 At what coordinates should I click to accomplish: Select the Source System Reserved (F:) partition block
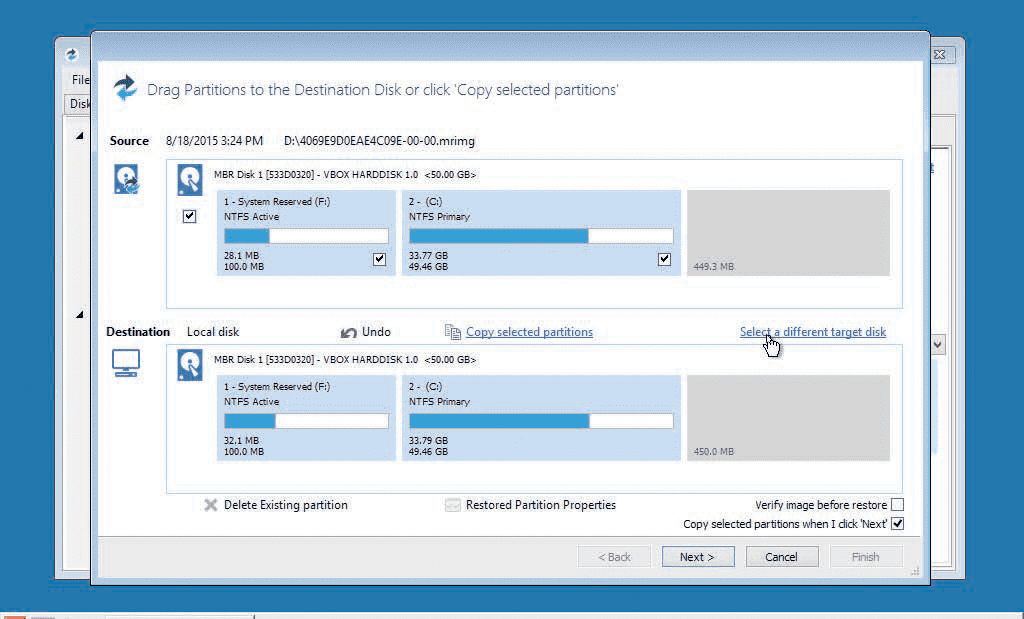(306, 232)
